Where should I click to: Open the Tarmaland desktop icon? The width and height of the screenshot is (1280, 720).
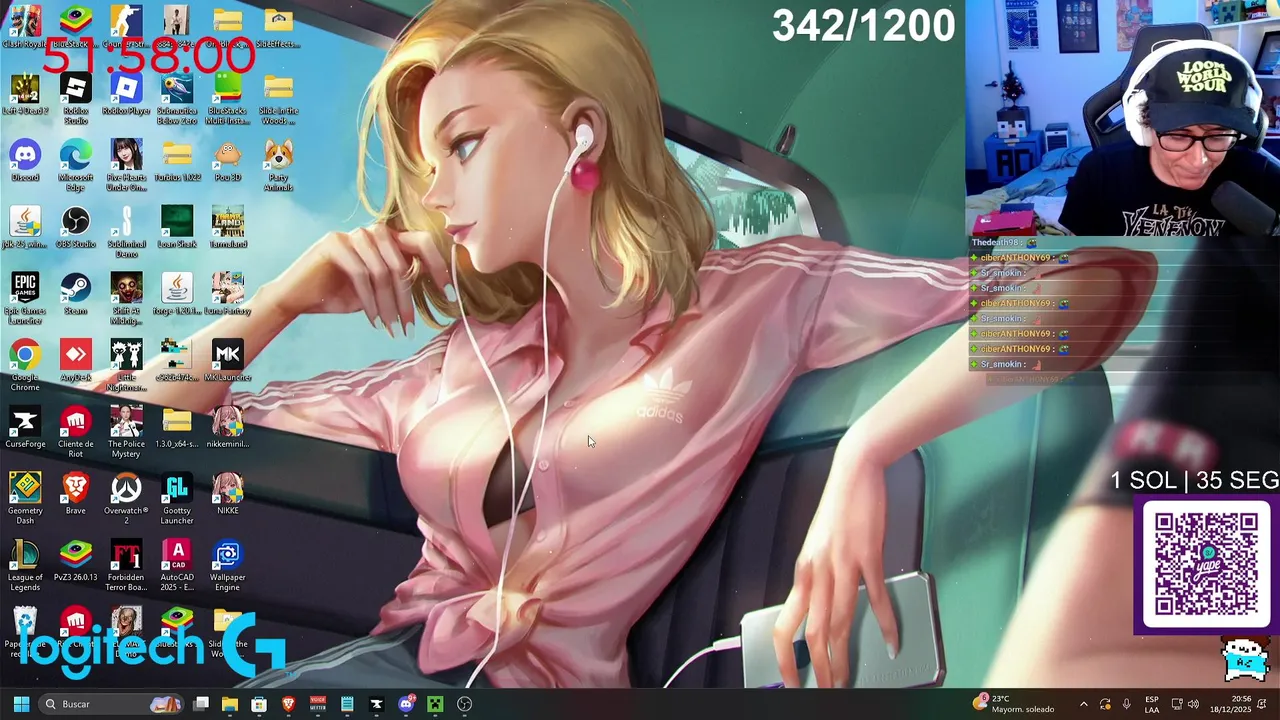[228, 228]
